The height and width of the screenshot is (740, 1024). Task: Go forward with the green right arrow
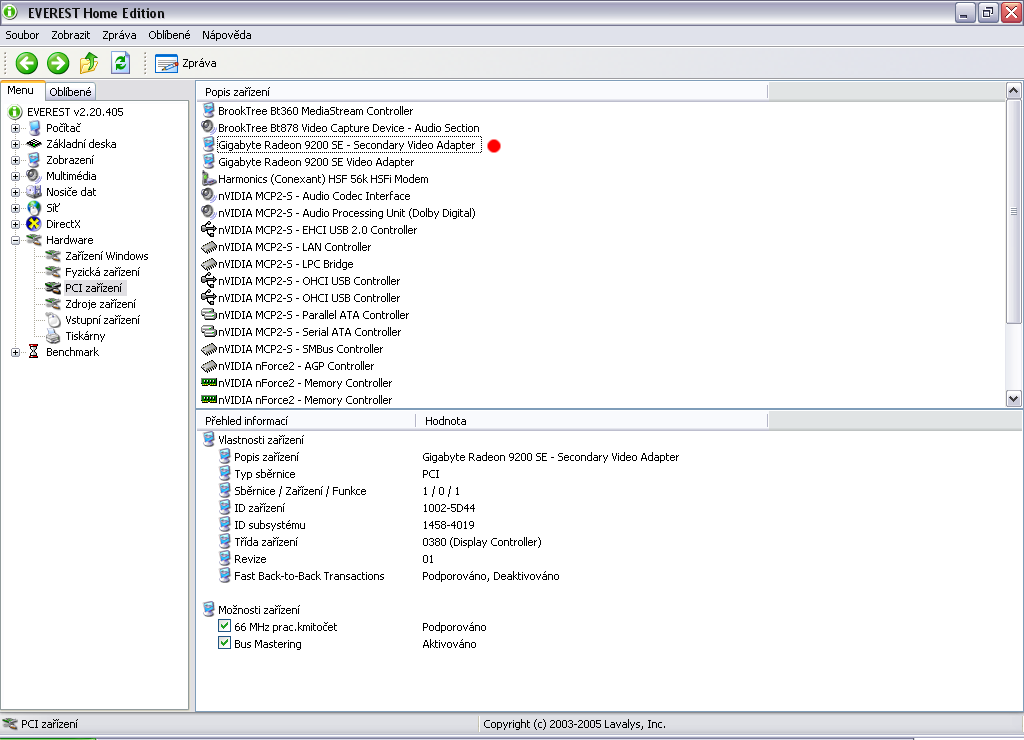(x=57, y=63)
